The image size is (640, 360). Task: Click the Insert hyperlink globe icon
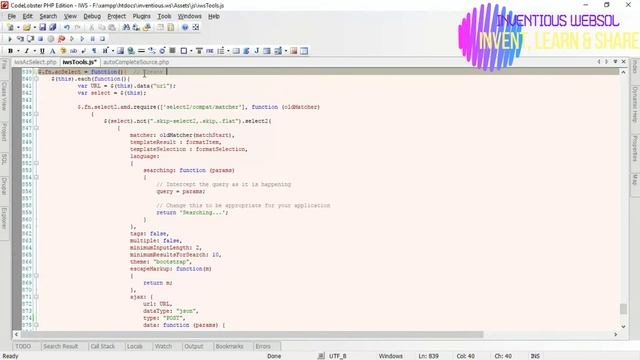pyautogui.click(x=131, y=51)
